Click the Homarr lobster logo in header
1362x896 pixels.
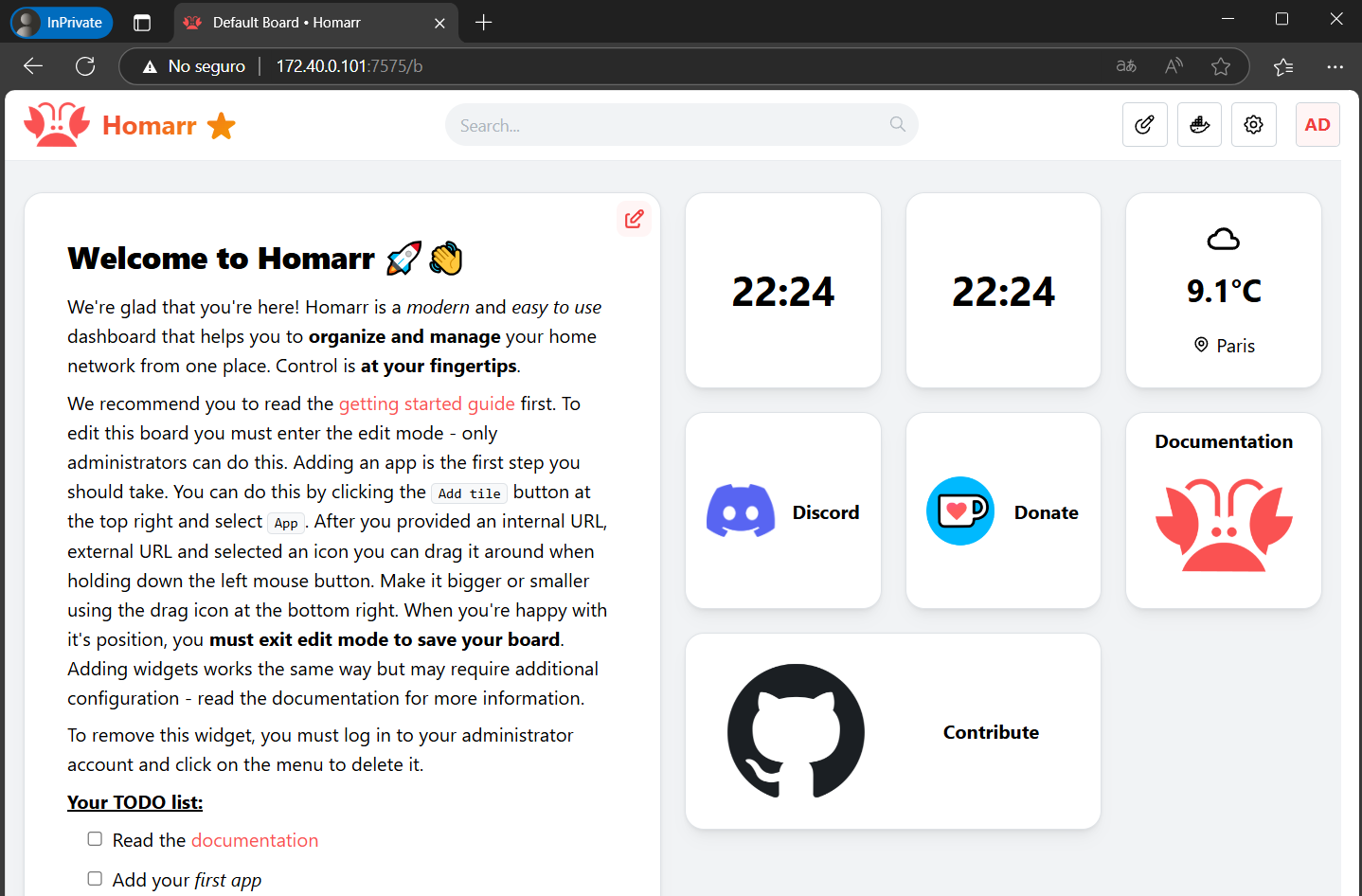(57, 125)
